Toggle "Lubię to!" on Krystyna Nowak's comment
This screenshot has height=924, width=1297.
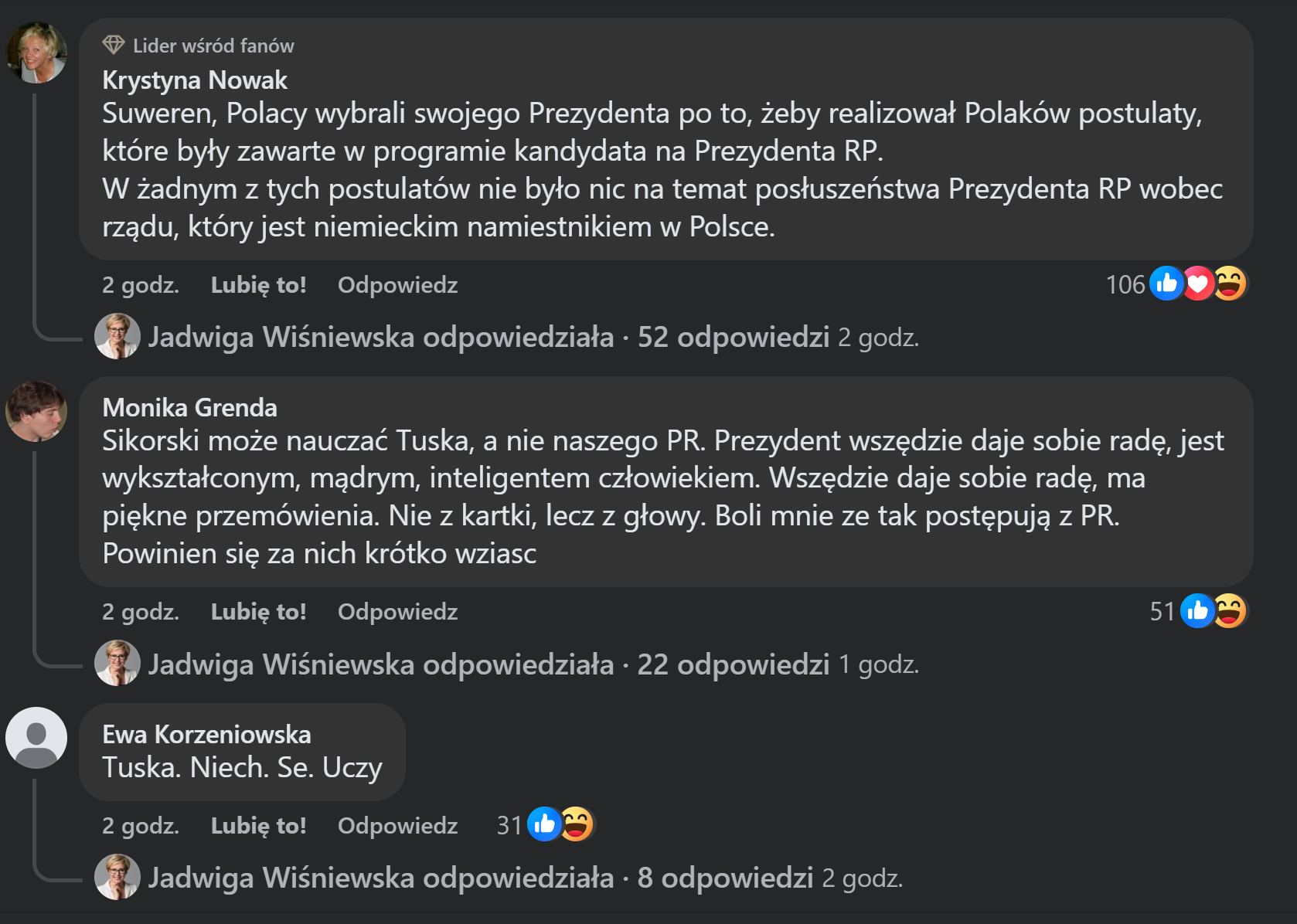pos(258,285)
